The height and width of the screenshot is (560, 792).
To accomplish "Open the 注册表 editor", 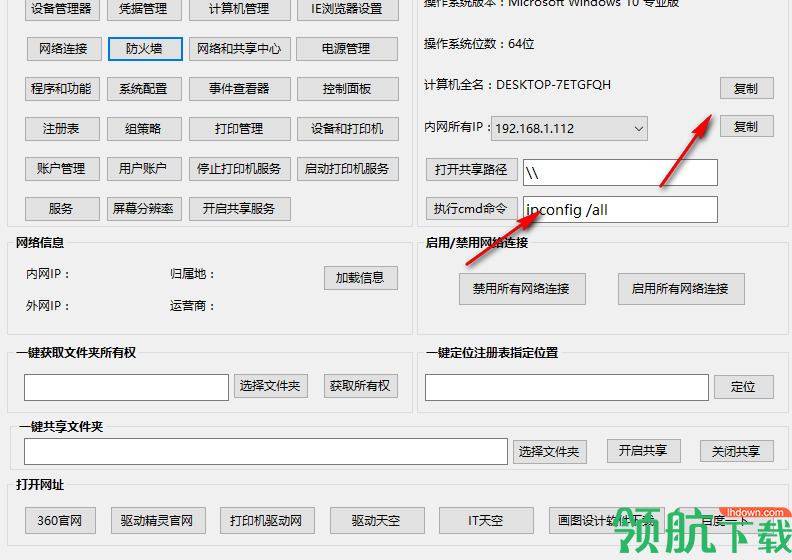I will (x=62, y=129).
